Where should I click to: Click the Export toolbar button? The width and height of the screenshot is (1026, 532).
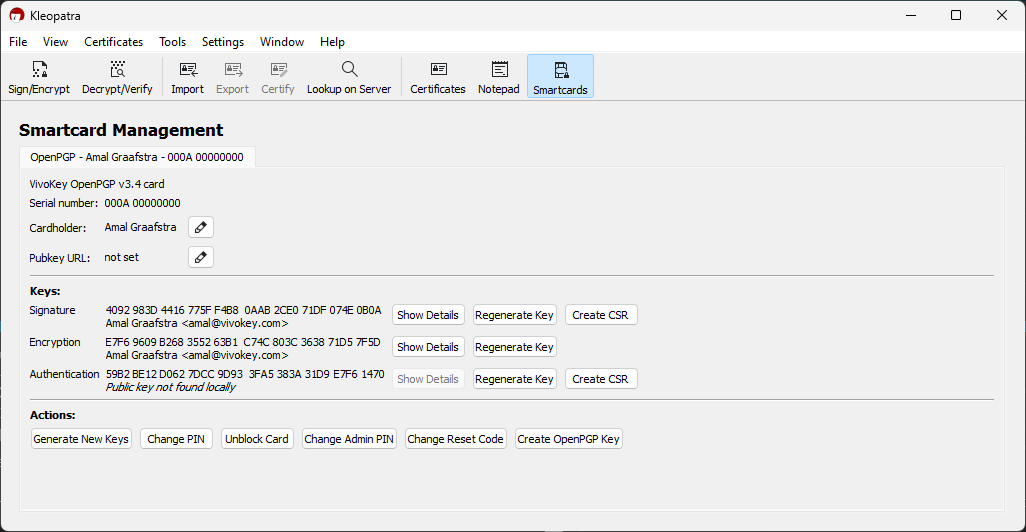click(x=233, y=77)
